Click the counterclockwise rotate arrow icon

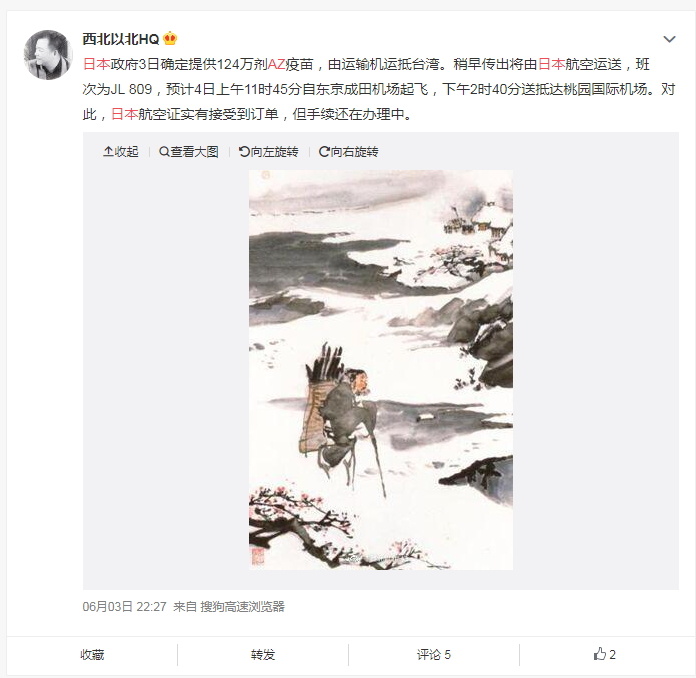coord(244,152)
